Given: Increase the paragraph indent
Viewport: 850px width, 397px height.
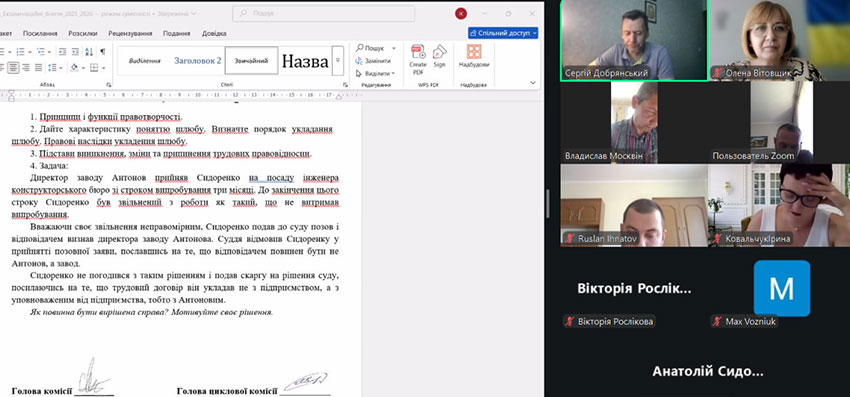Looking at the screenshot, I should tap(75, 52).
